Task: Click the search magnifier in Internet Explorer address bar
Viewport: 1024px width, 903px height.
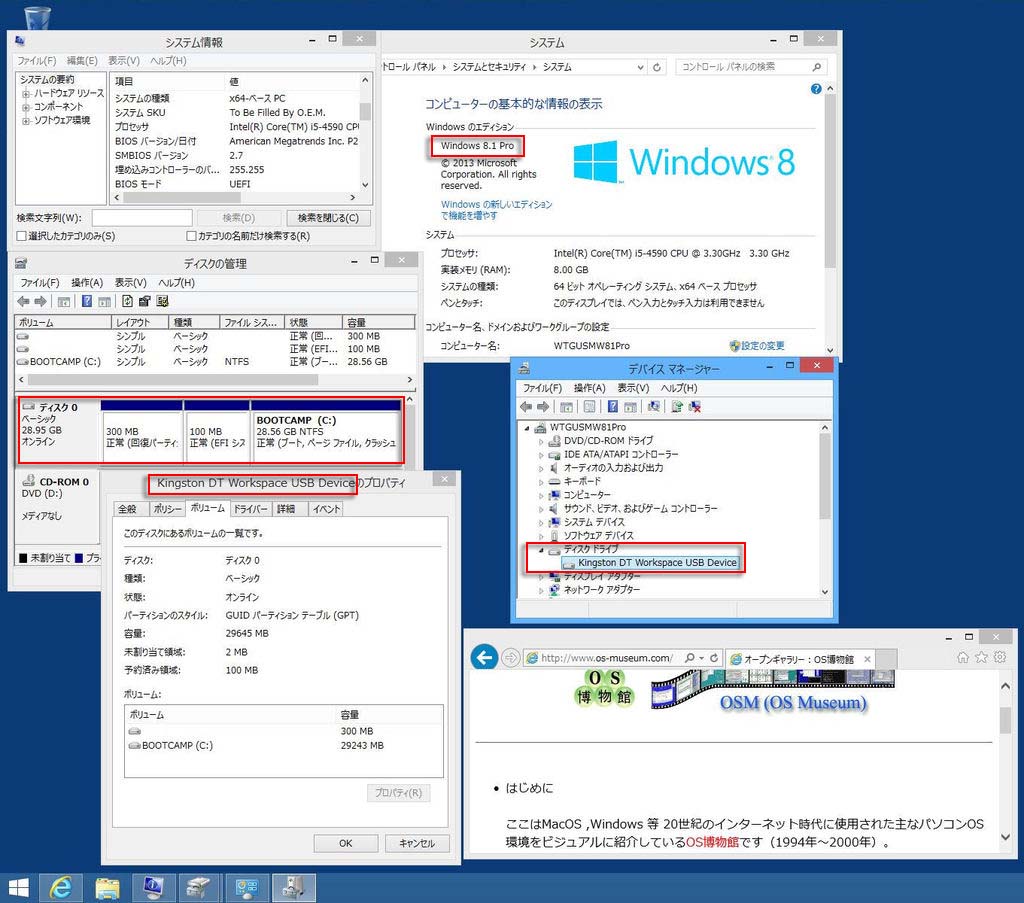Action: pyautogui.click(x=690, y=658)
